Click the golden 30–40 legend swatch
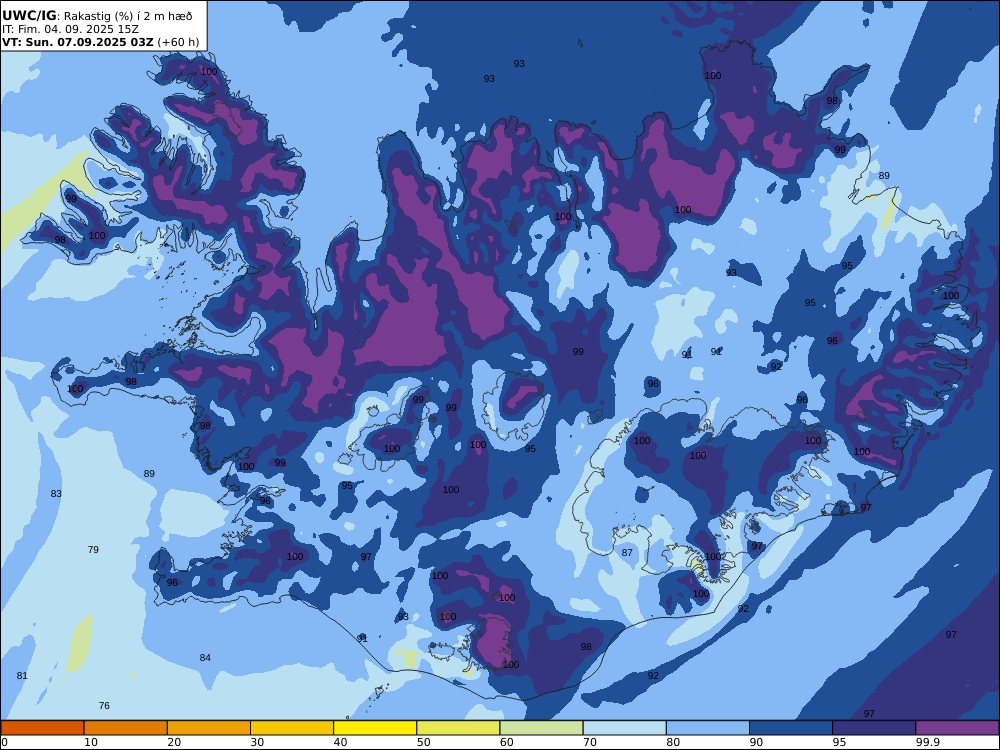Image resolution: width=1000 pixels, height=750 pixels. click(x=292, y=728)
